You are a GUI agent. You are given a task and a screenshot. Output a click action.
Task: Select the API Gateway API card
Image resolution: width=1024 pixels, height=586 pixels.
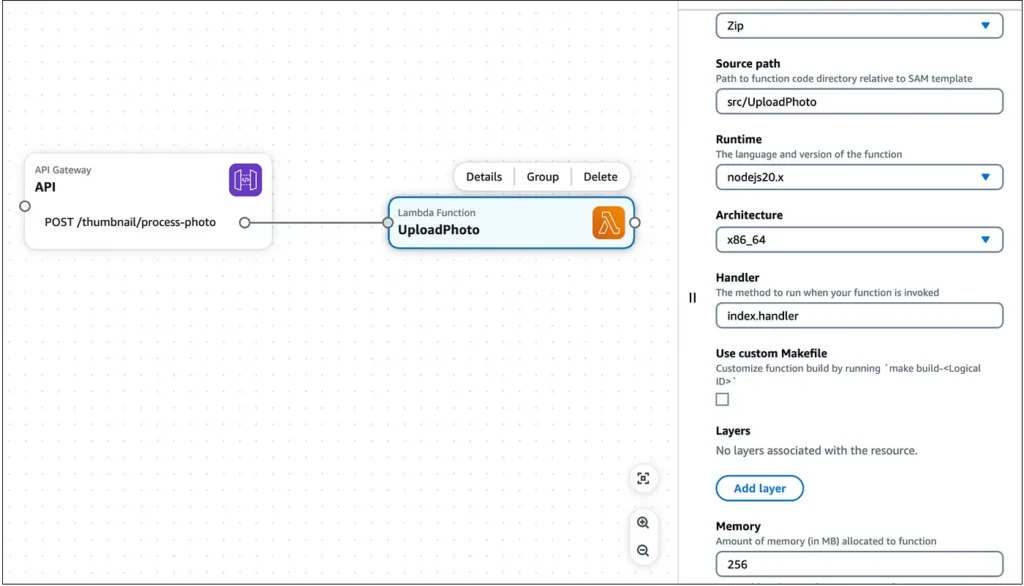[148, 201]
